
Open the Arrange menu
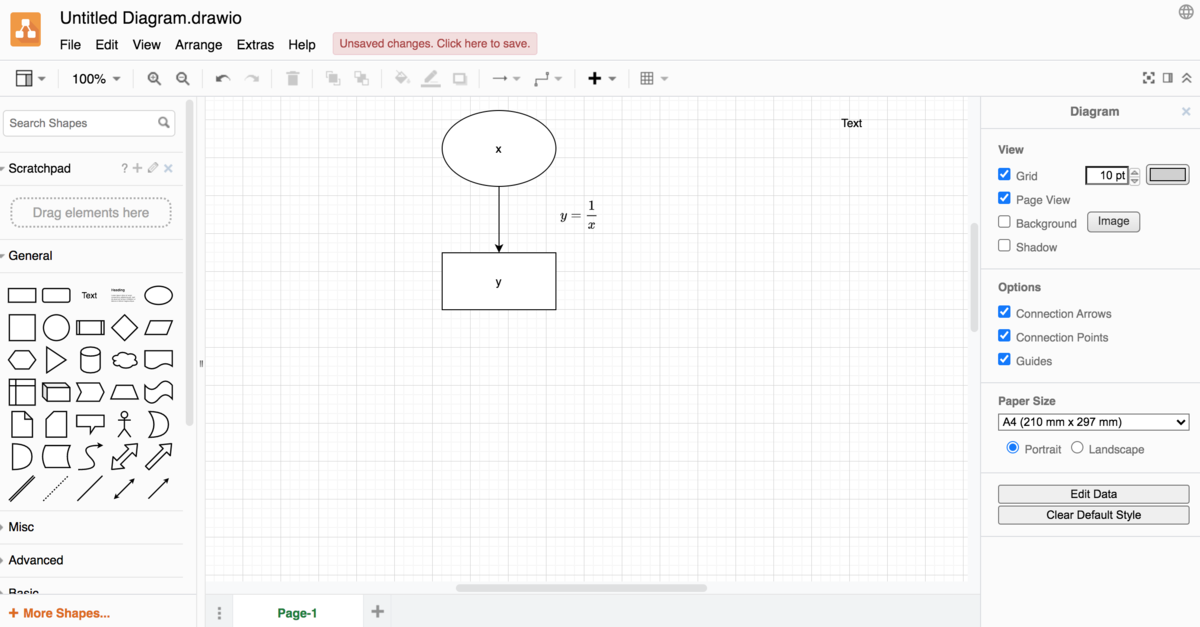(199, 45)
